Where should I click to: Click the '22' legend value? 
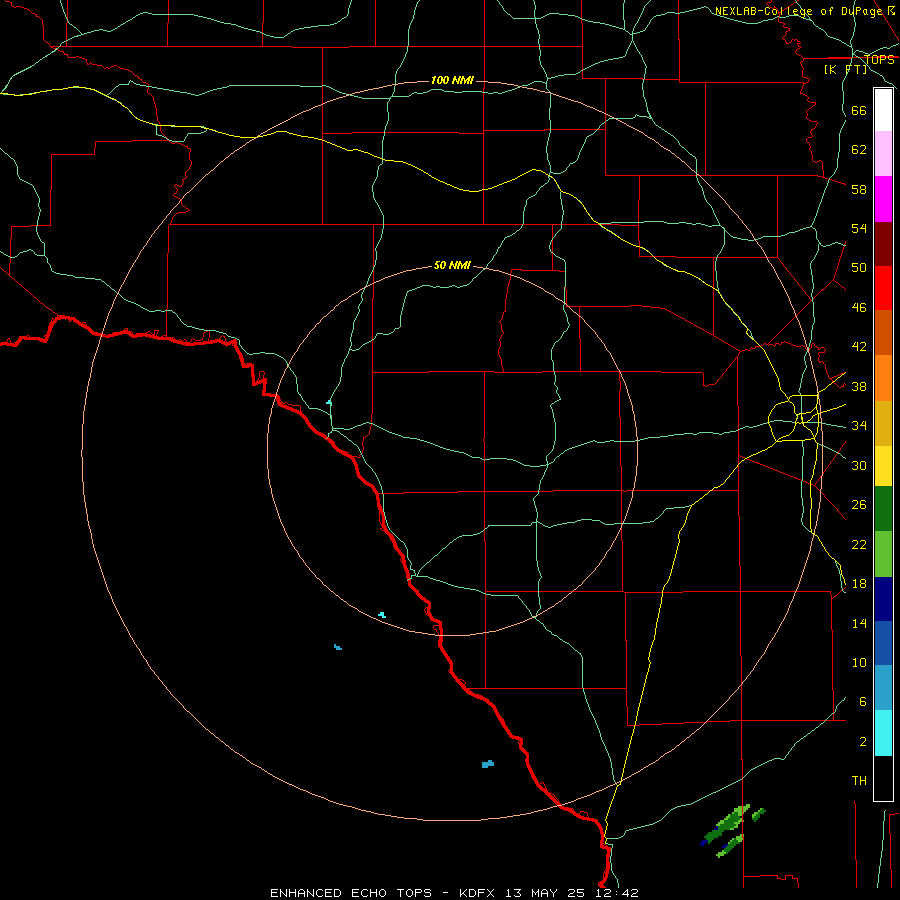pyautogui.click(x=859, y=544)
